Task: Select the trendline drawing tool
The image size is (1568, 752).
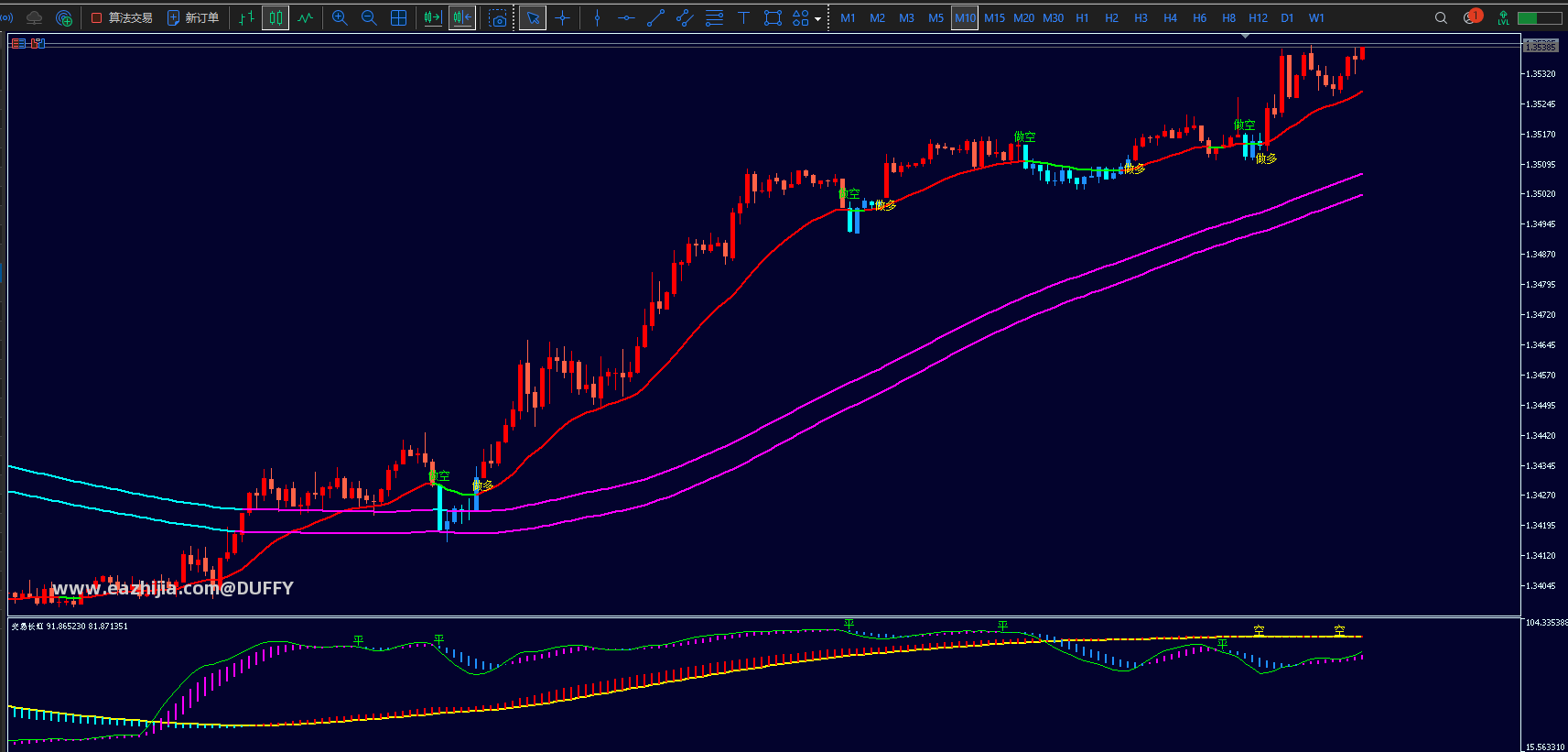Action: pos(655,17)
